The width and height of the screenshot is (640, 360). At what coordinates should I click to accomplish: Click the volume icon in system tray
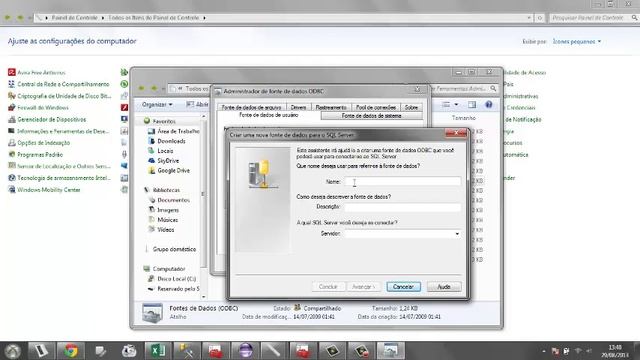pos(589,351)
